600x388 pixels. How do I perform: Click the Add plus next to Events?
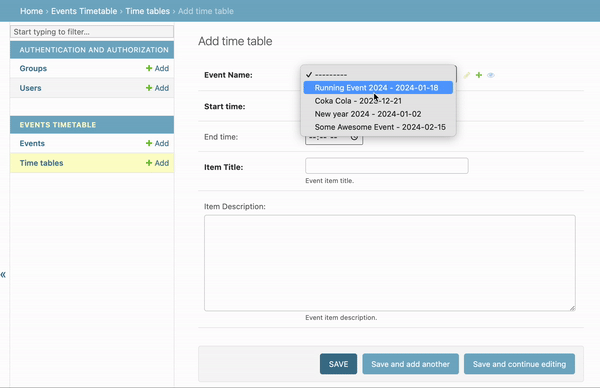coord(157,143)
